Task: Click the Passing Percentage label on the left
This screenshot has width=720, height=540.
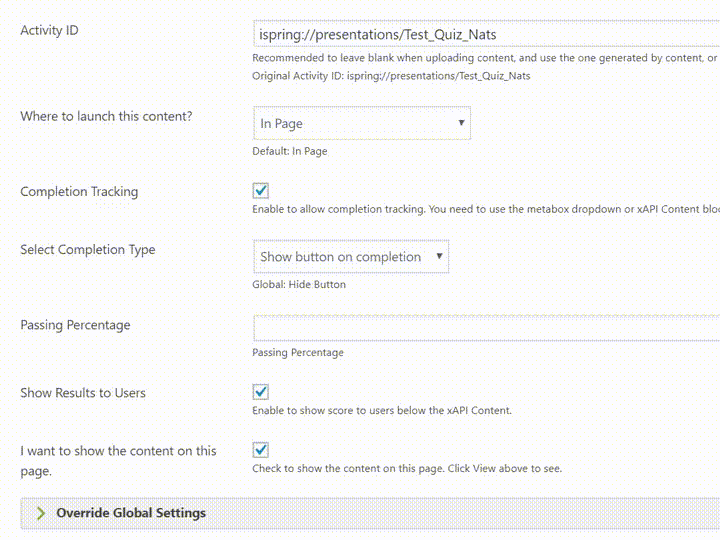Action: click(x=75, y=325)
